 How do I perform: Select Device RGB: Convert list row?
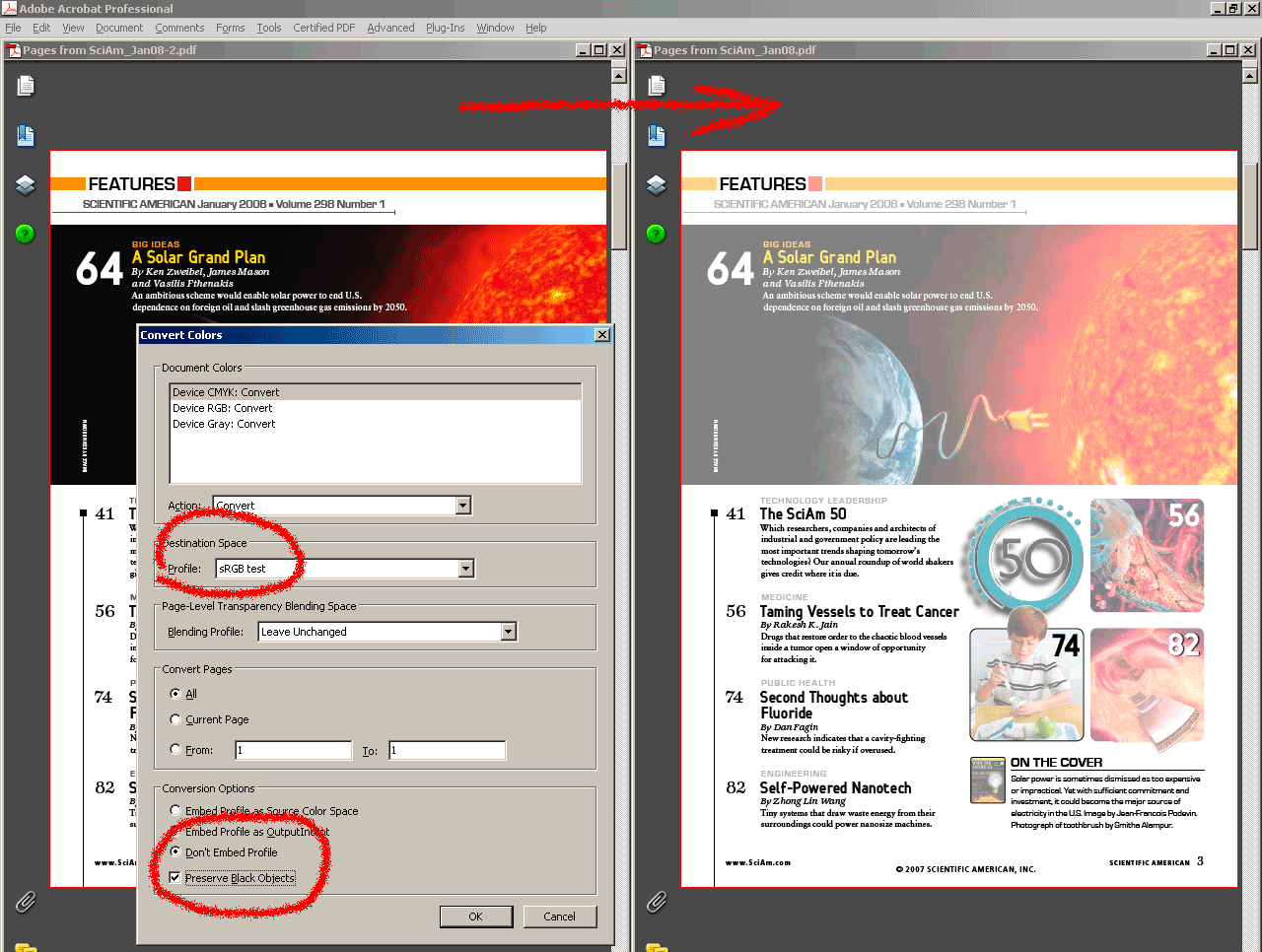click(376, 408)
